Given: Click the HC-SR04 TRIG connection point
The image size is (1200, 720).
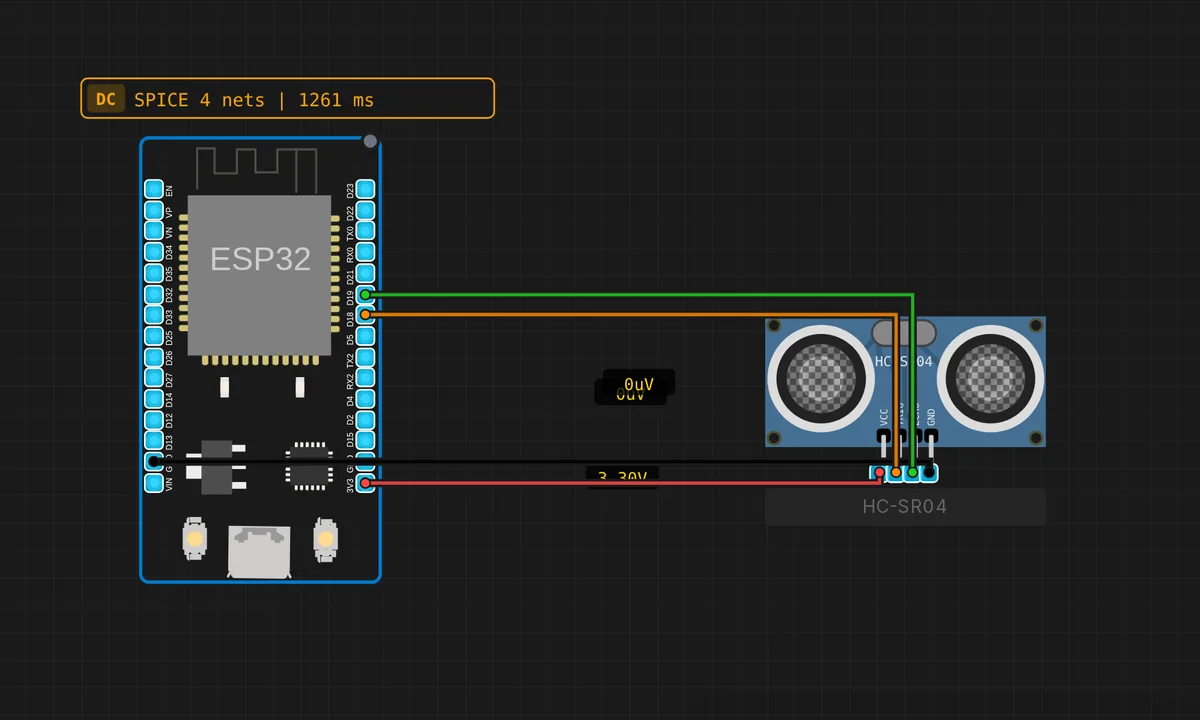Looking at the screenshot, I should (896, 471).
